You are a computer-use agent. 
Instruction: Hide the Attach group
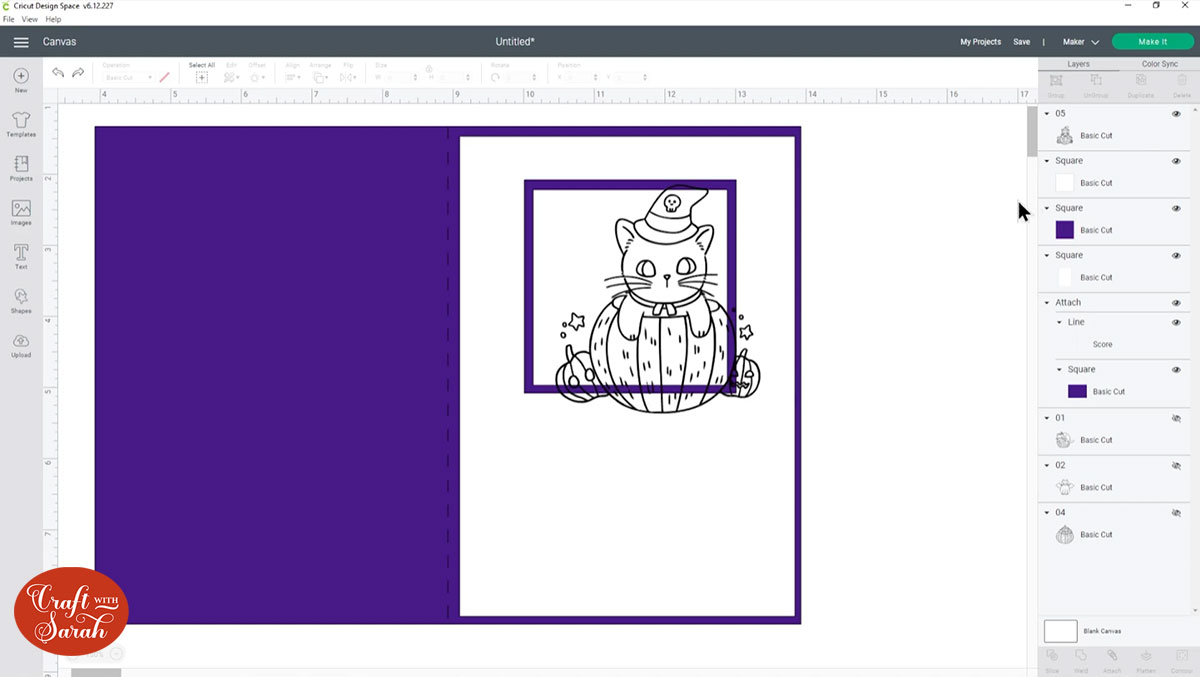point(1176,303)
